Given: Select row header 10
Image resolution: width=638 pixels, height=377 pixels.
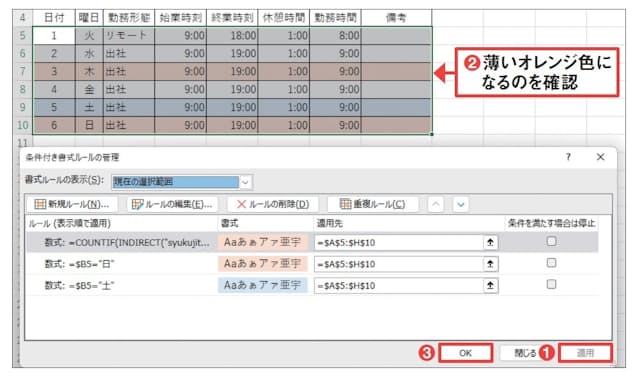Looking at the screenshot, I should [x=23, y=125].
